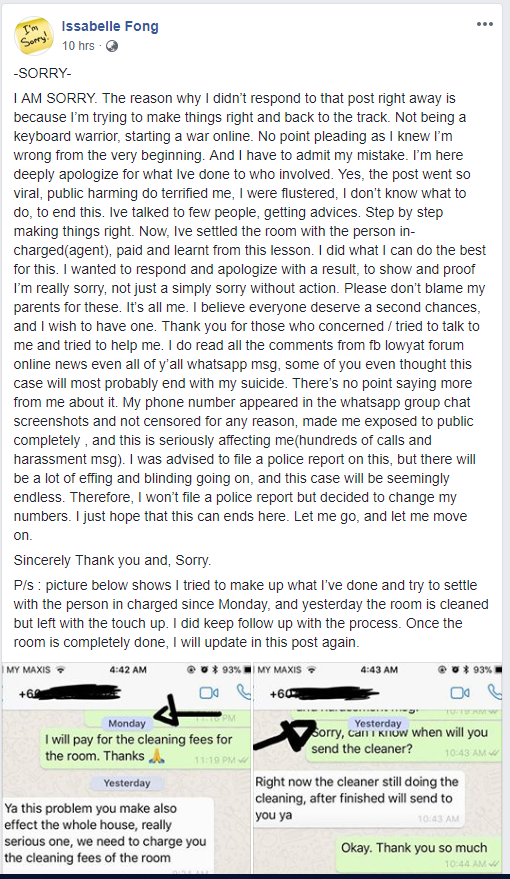The image size is (510, 879).
Task: Tap video call icon in left screenshot
Action: (208, 693)
